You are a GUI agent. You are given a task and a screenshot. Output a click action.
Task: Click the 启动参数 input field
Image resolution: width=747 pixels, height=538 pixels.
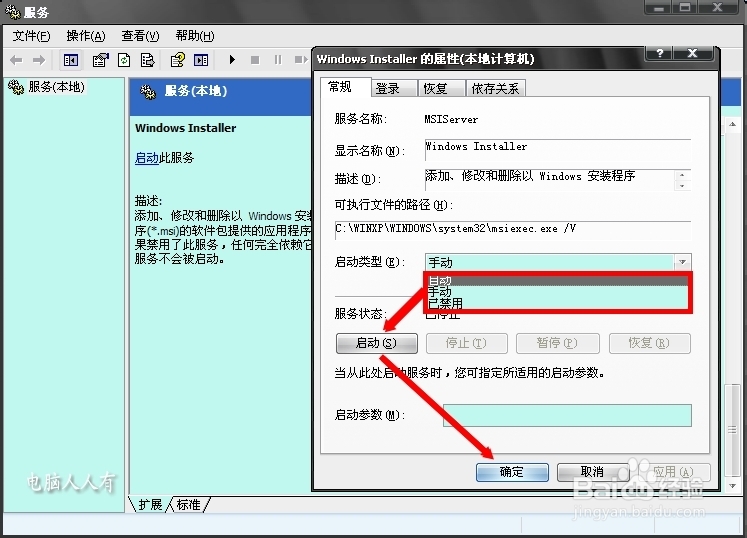click(x=567, y=415)
